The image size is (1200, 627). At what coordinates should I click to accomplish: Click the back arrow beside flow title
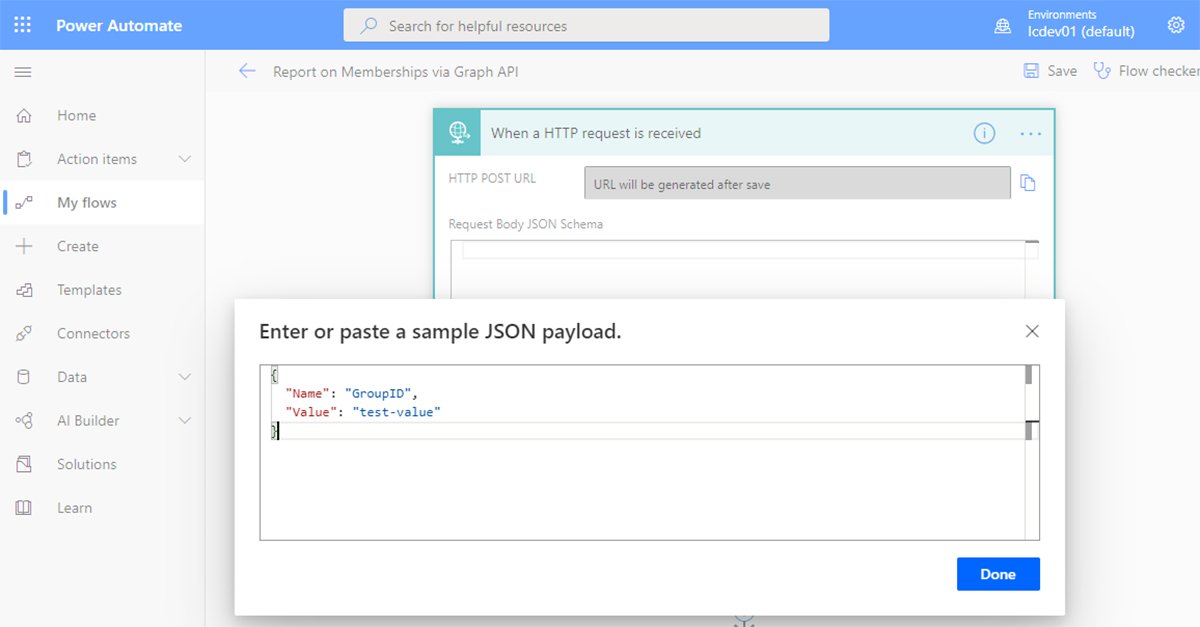click(247, 71)
